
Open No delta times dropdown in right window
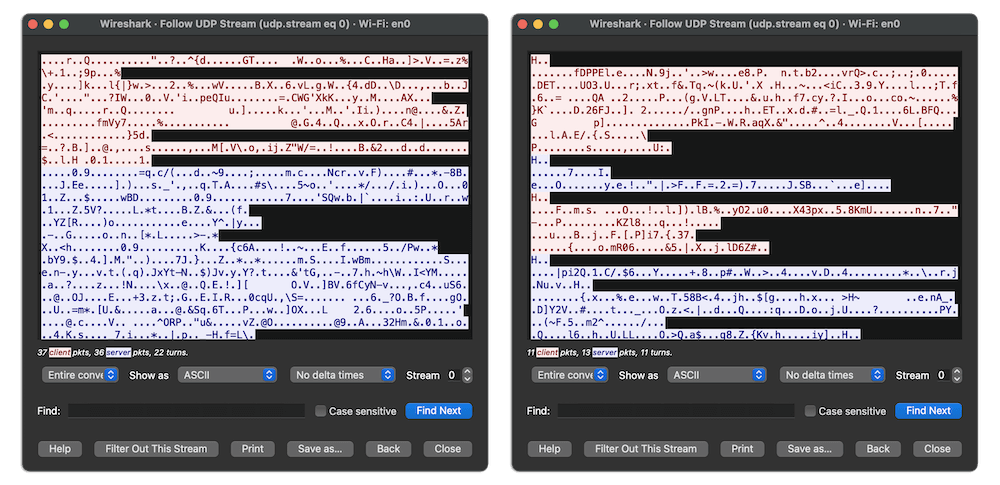833,375
